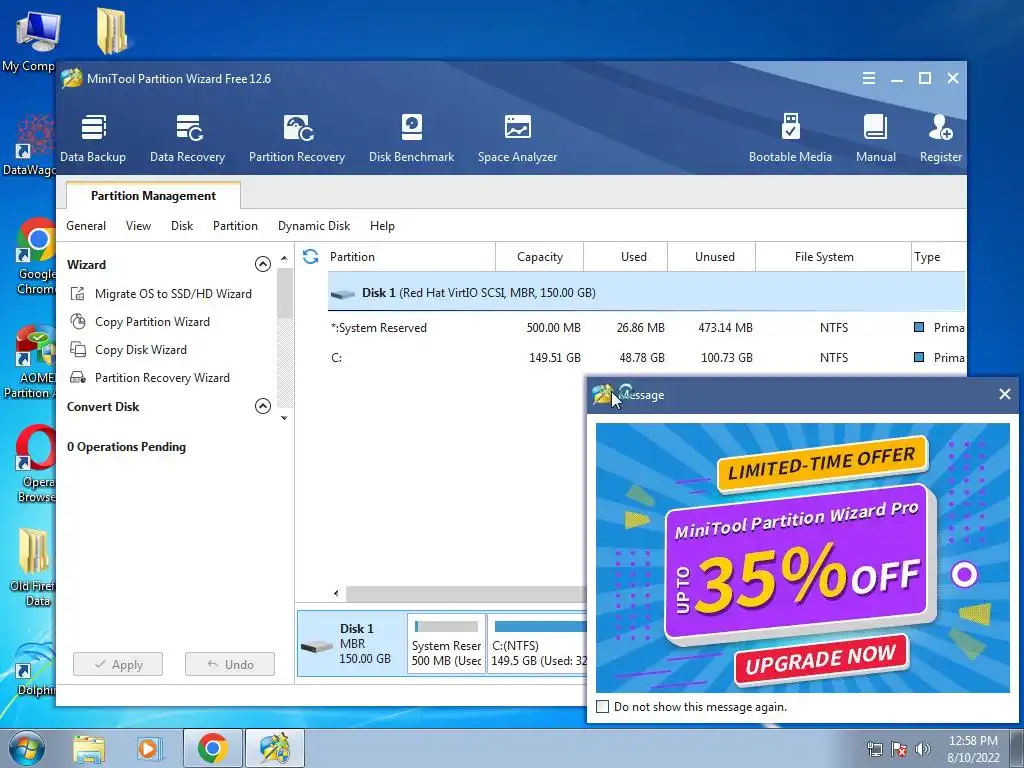Select the Disk 1 MBR block in the disk map
The width and height of the screenshot is (1024, 768).
pyautogui.click(x=351, y=644)
